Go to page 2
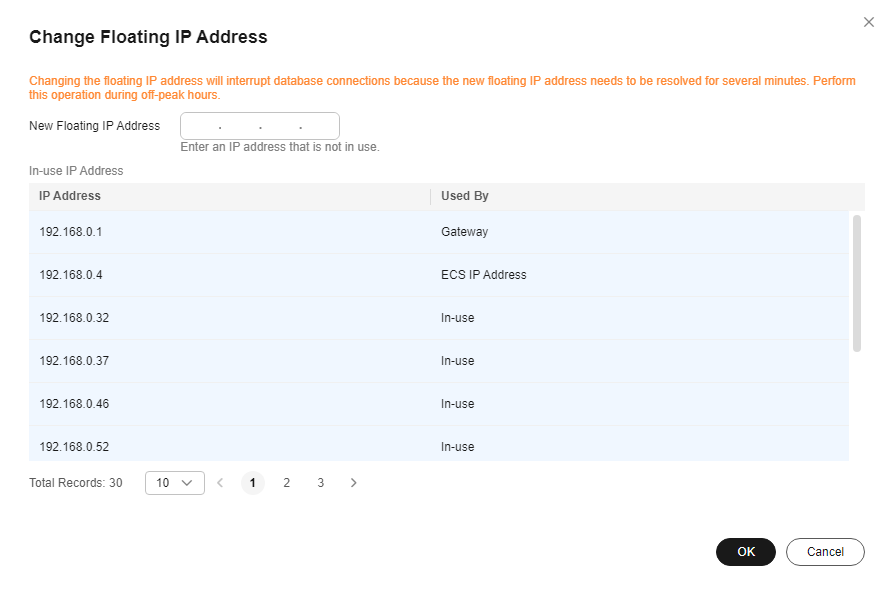This screenshot has height=594, width=890. click(x=287, y=483)
